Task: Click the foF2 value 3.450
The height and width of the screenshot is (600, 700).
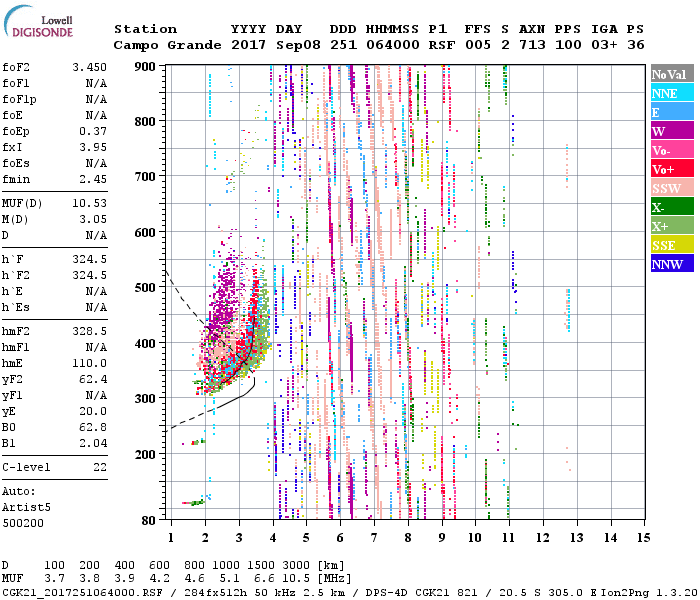Action: coord(89,66)
